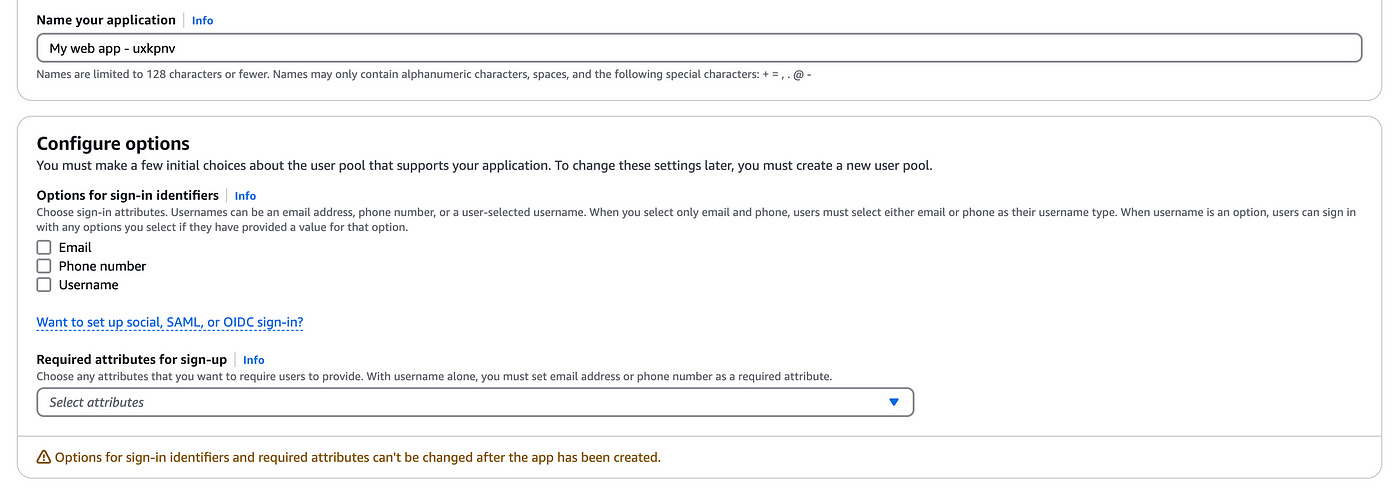This screenshot has height=489, width=1400.
Task: Click the warning text about unchangeable options
Action: (357, 458)
